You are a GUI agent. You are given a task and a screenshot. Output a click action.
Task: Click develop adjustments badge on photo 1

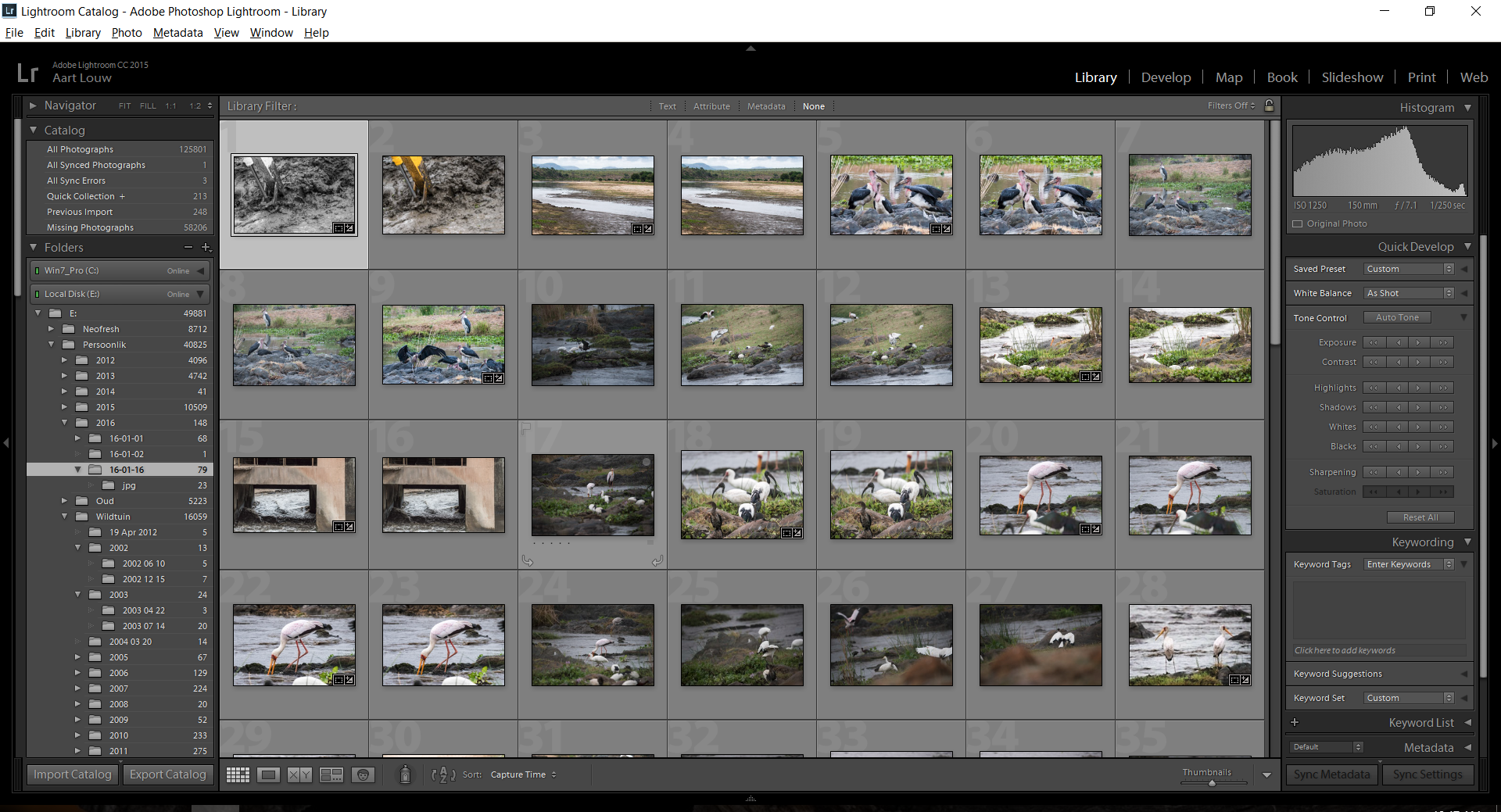click(x=349, y=228)
